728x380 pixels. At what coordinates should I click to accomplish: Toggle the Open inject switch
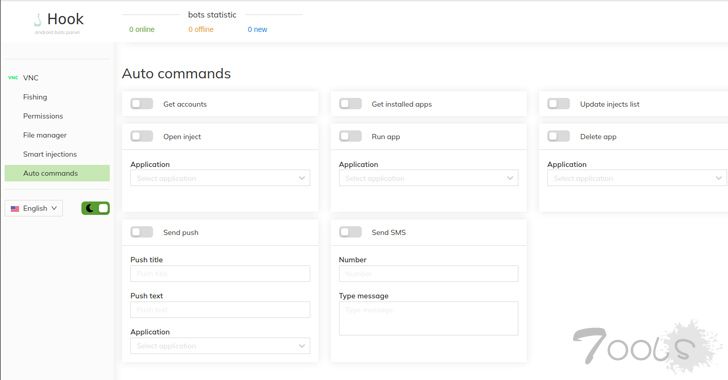142,136
